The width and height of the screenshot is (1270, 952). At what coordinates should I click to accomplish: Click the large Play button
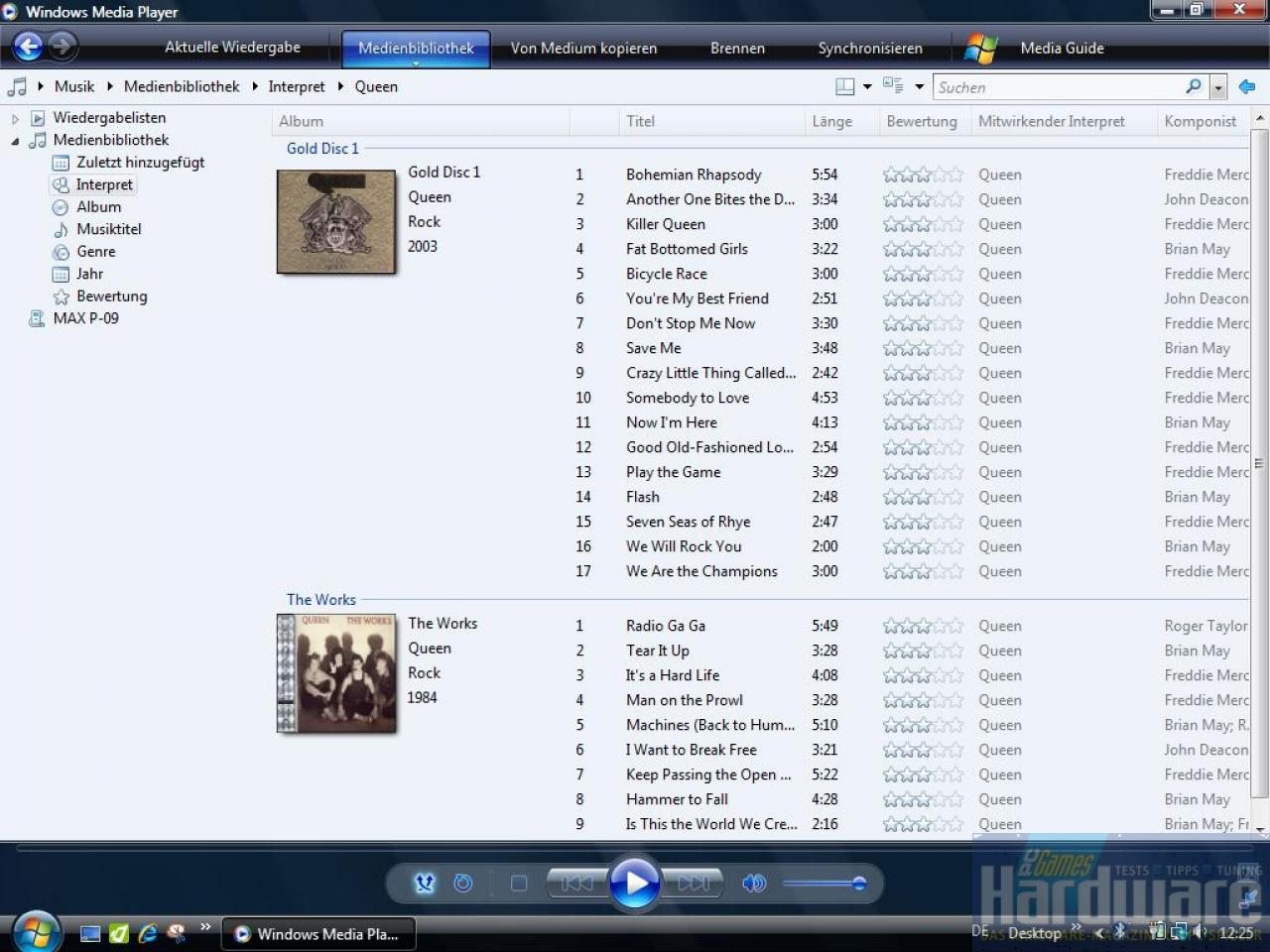point(635,882)
